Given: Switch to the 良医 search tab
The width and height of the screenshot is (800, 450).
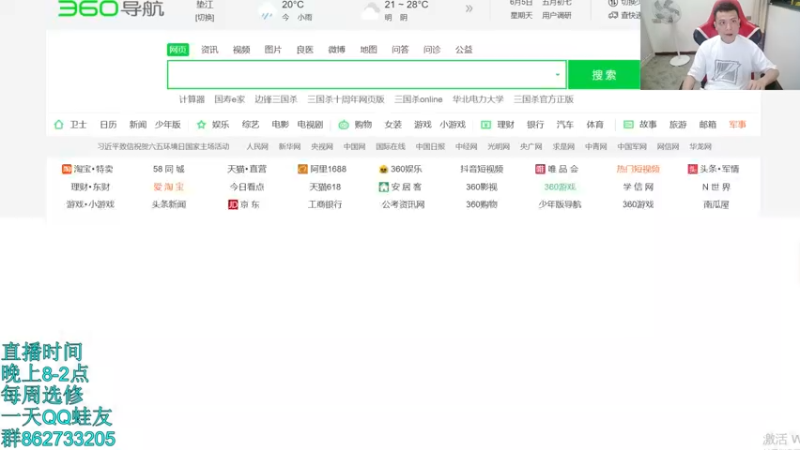Looking at the screenshot, I should (305, 49).
